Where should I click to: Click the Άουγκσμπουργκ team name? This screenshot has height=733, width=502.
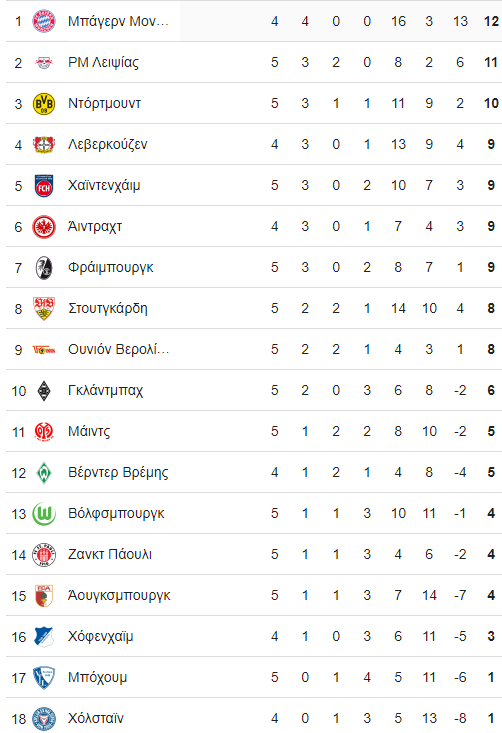click(119, 596)
